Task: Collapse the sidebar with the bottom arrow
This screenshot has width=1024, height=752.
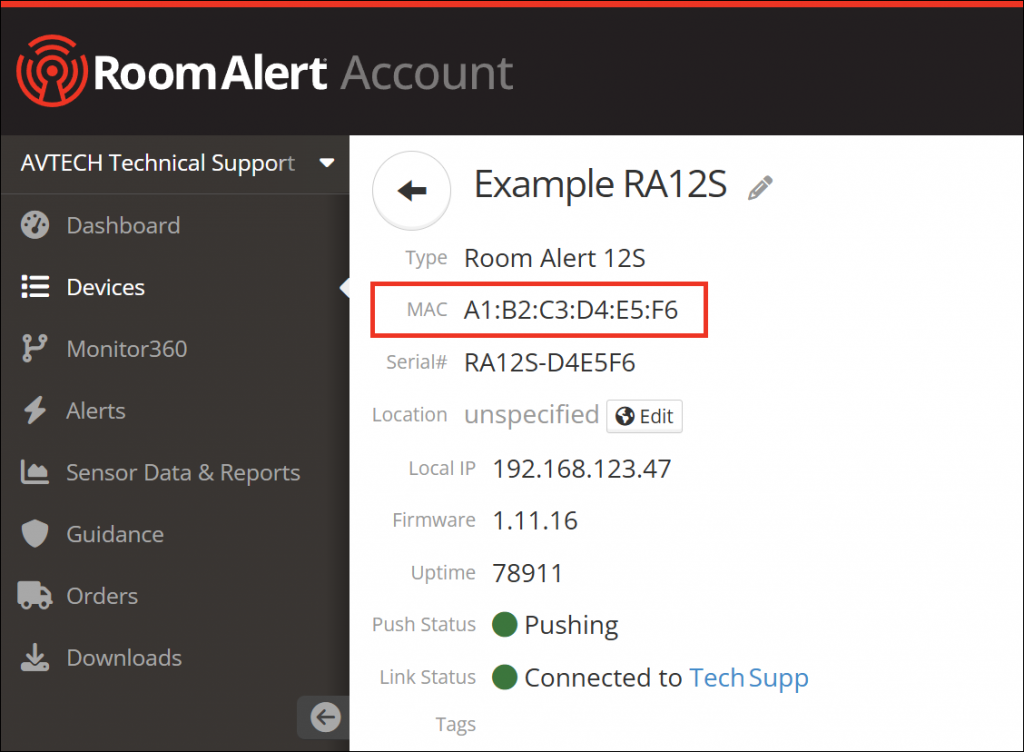Action: point(325,716)
